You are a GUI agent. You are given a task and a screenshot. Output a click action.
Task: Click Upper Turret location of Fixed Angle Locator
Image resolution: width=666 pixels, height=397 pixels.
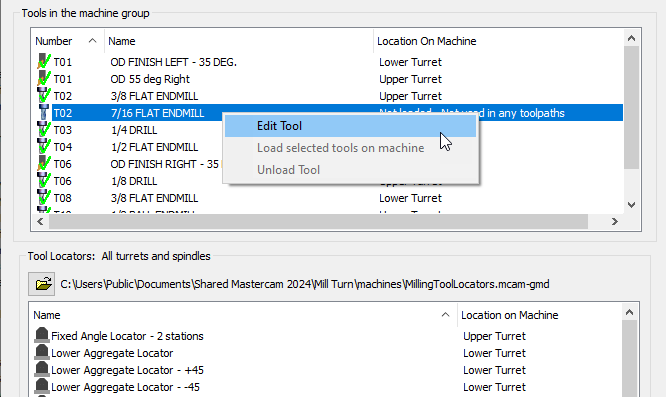click(x=494, y=336)
